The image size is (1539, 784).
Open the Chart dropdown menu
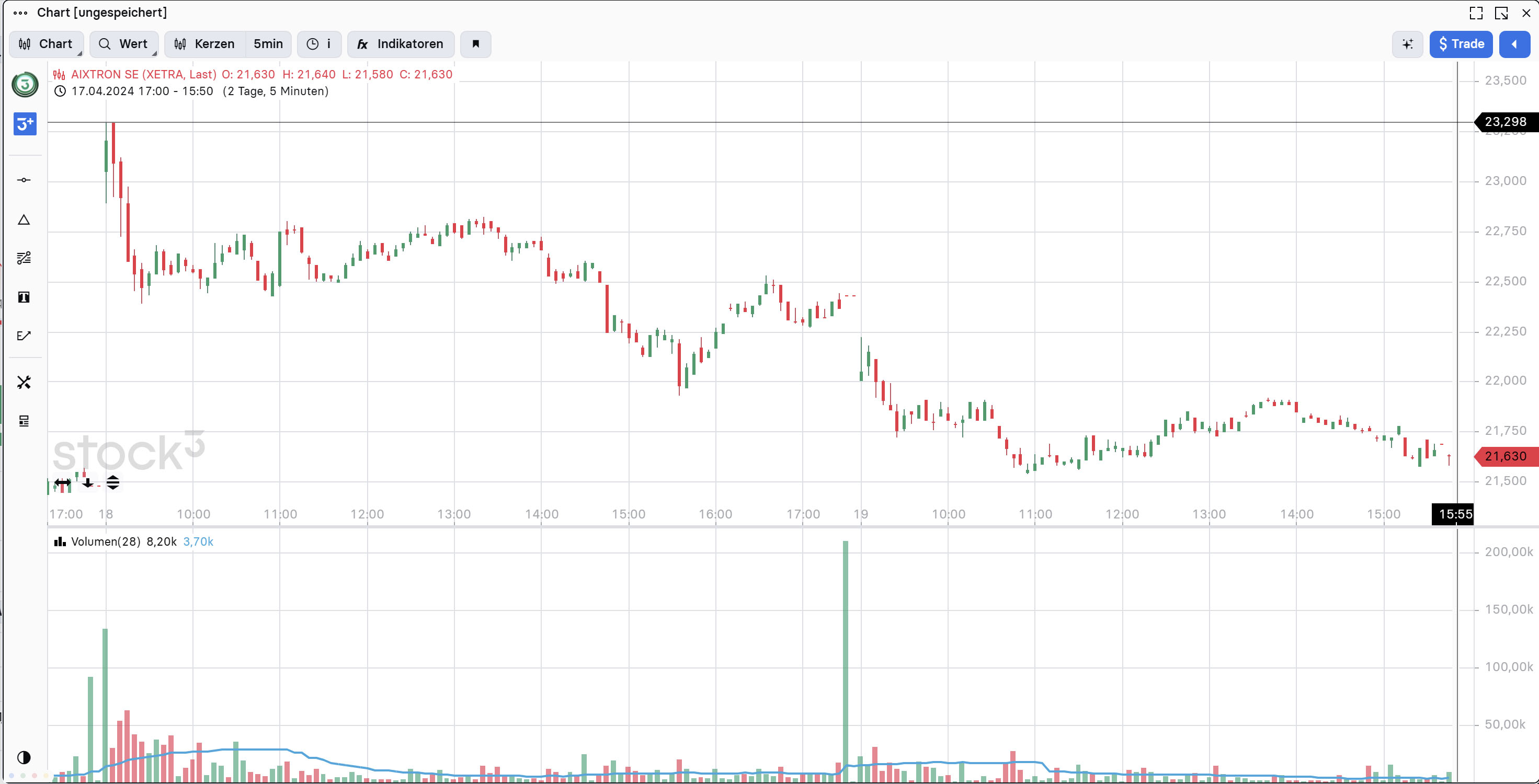tap(46, 44)
